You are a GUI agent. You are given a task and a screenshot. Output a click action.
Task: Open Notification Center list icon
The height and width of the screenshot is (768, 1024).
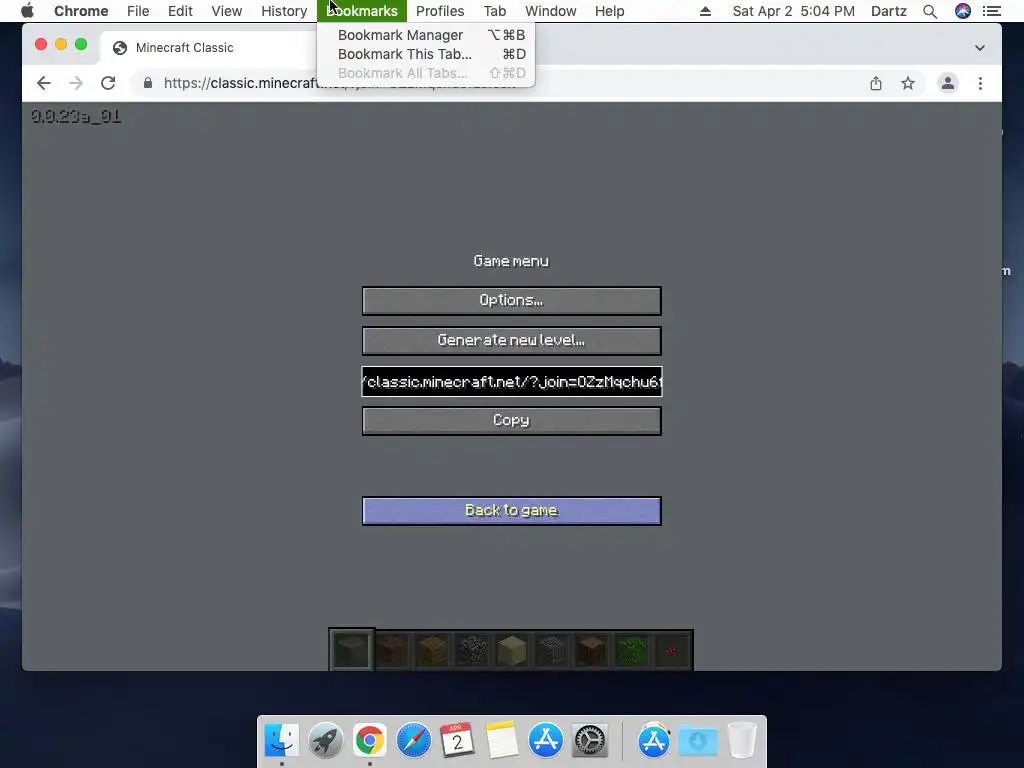pyautogui.click(x=992, y=11)
